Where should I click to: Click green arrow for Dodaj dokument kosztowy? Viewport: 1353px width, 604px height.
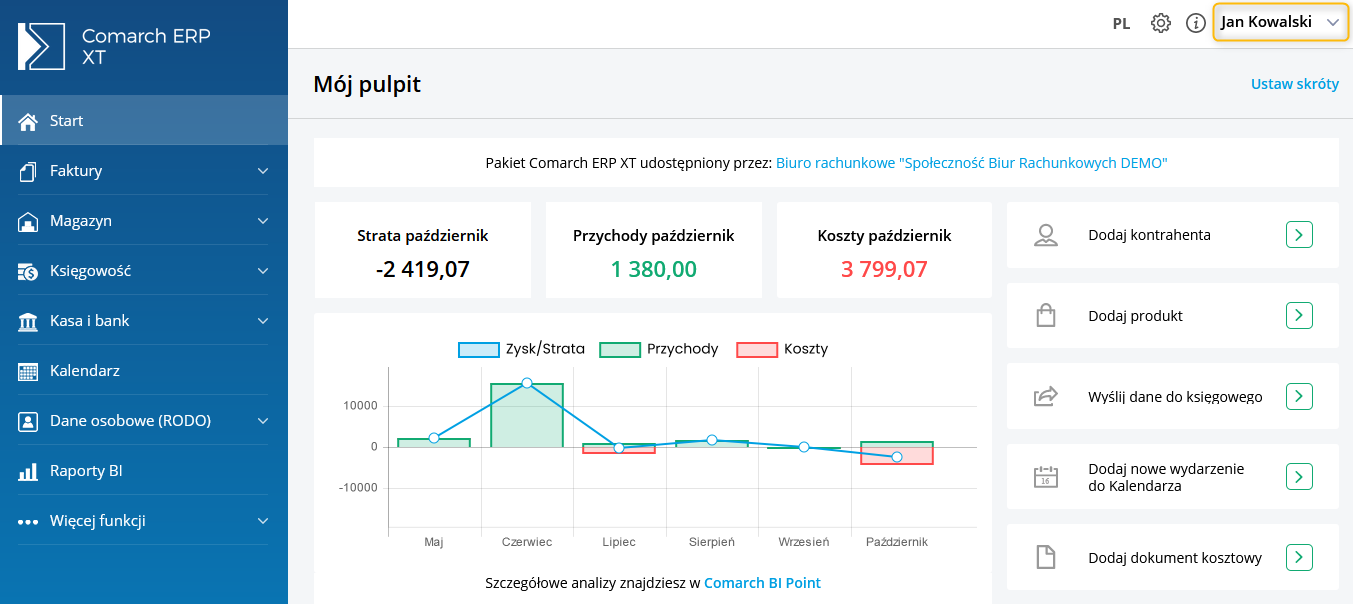point(1299,557)
